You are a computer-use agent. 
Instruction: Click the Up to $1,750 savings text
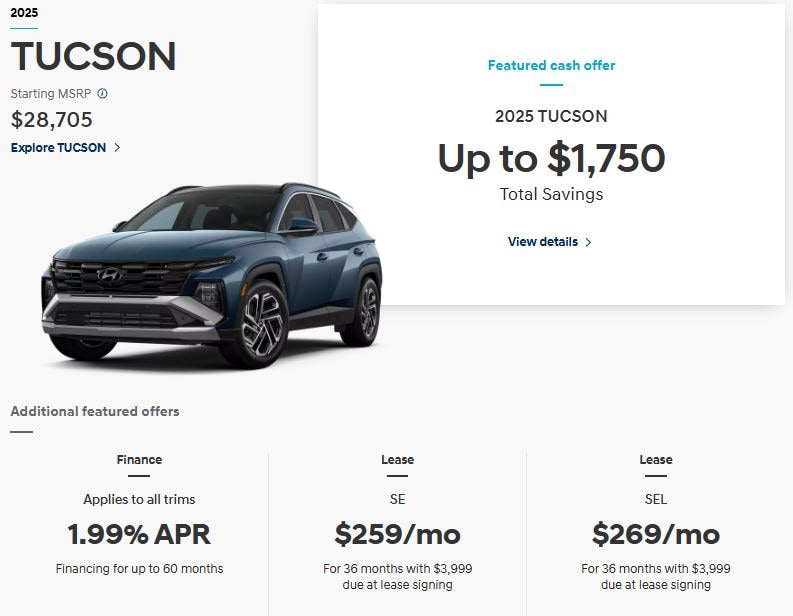pos(551,158)
